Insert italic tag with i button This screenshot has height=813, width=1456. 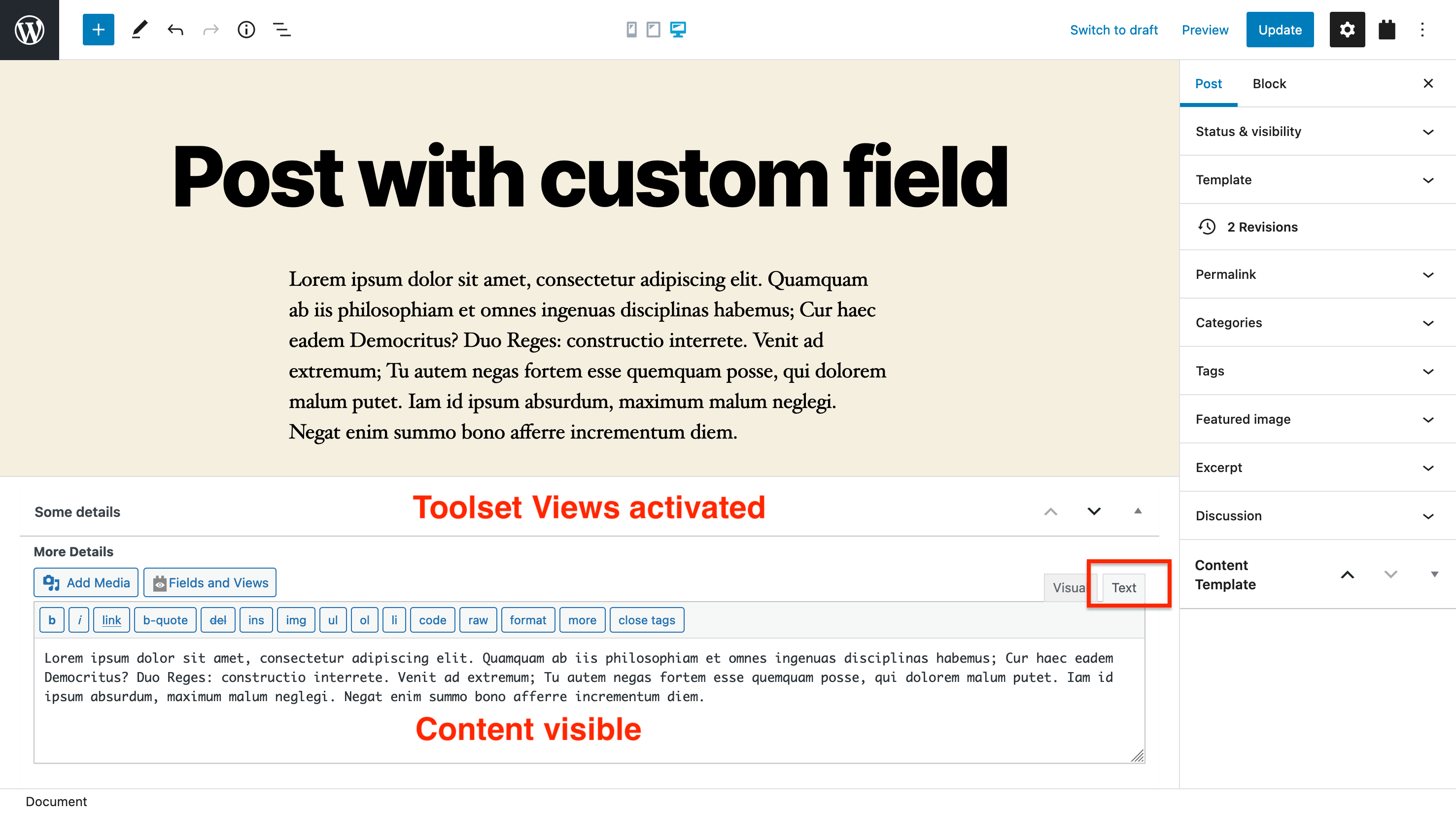click(79, 620)
